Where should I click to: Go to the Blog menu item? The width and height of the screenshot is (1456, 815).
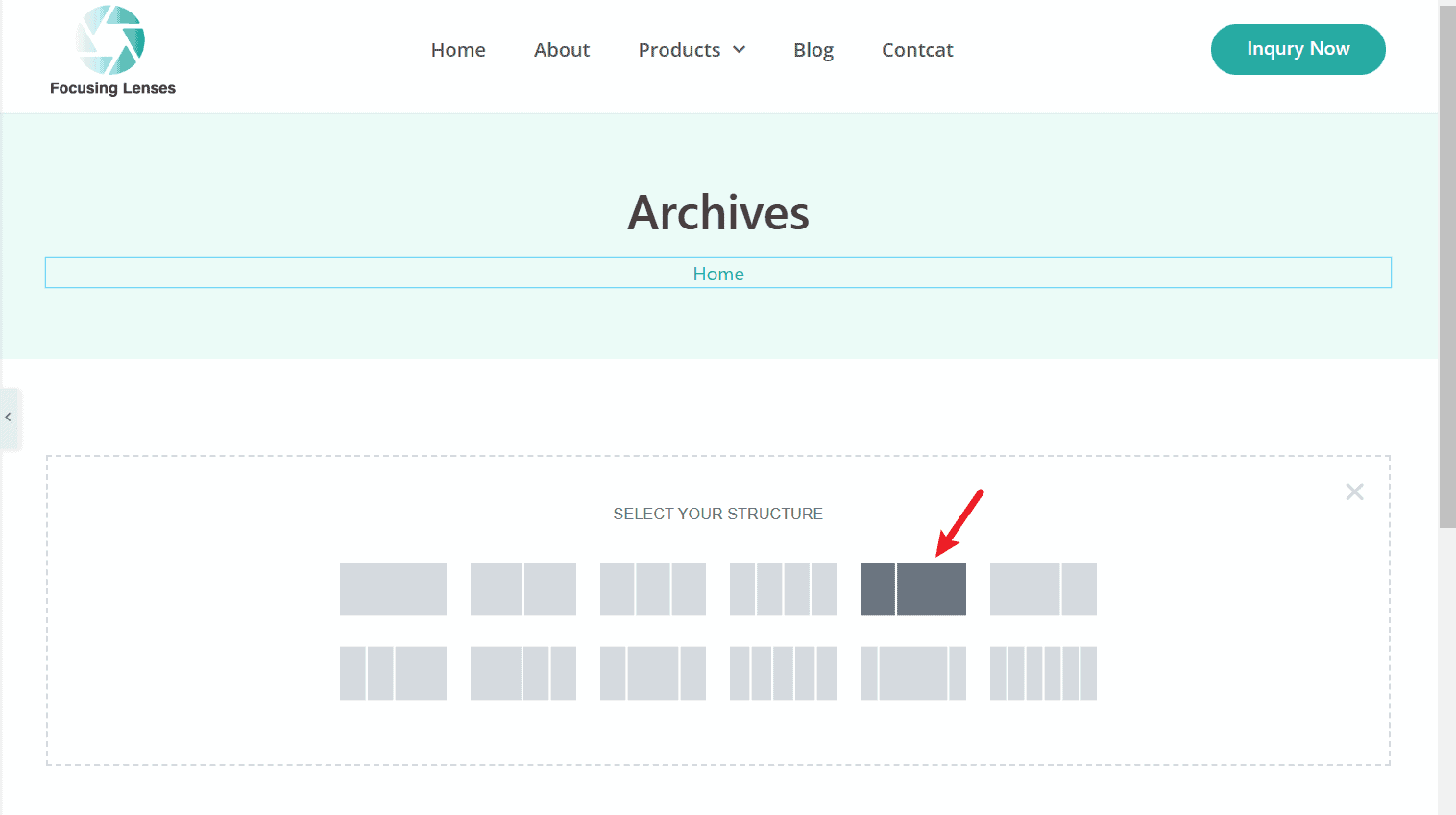(813, 50)
